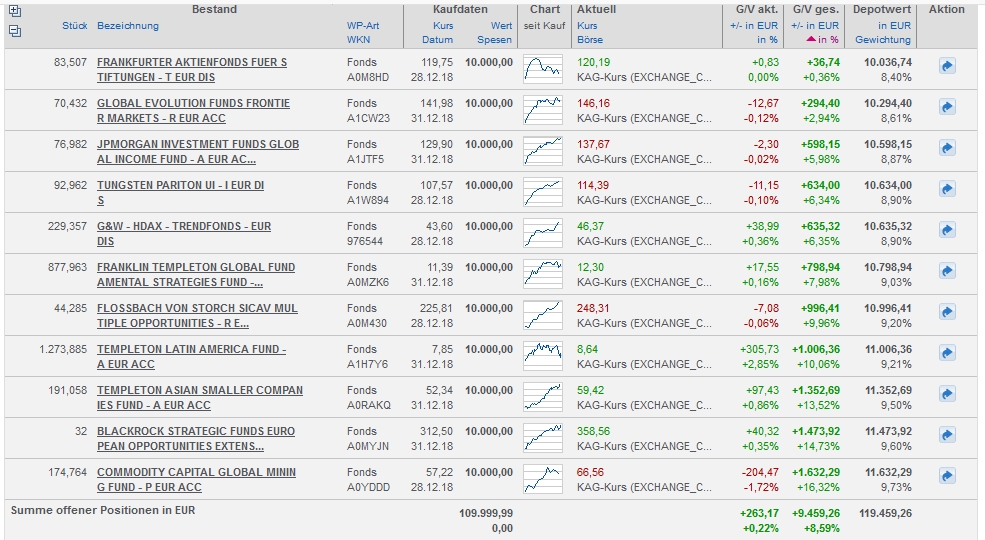Open action icon for JPMorgan Investment Funds row
The width and height of the screenshot is (985, 540).
[x=947, y=148]
